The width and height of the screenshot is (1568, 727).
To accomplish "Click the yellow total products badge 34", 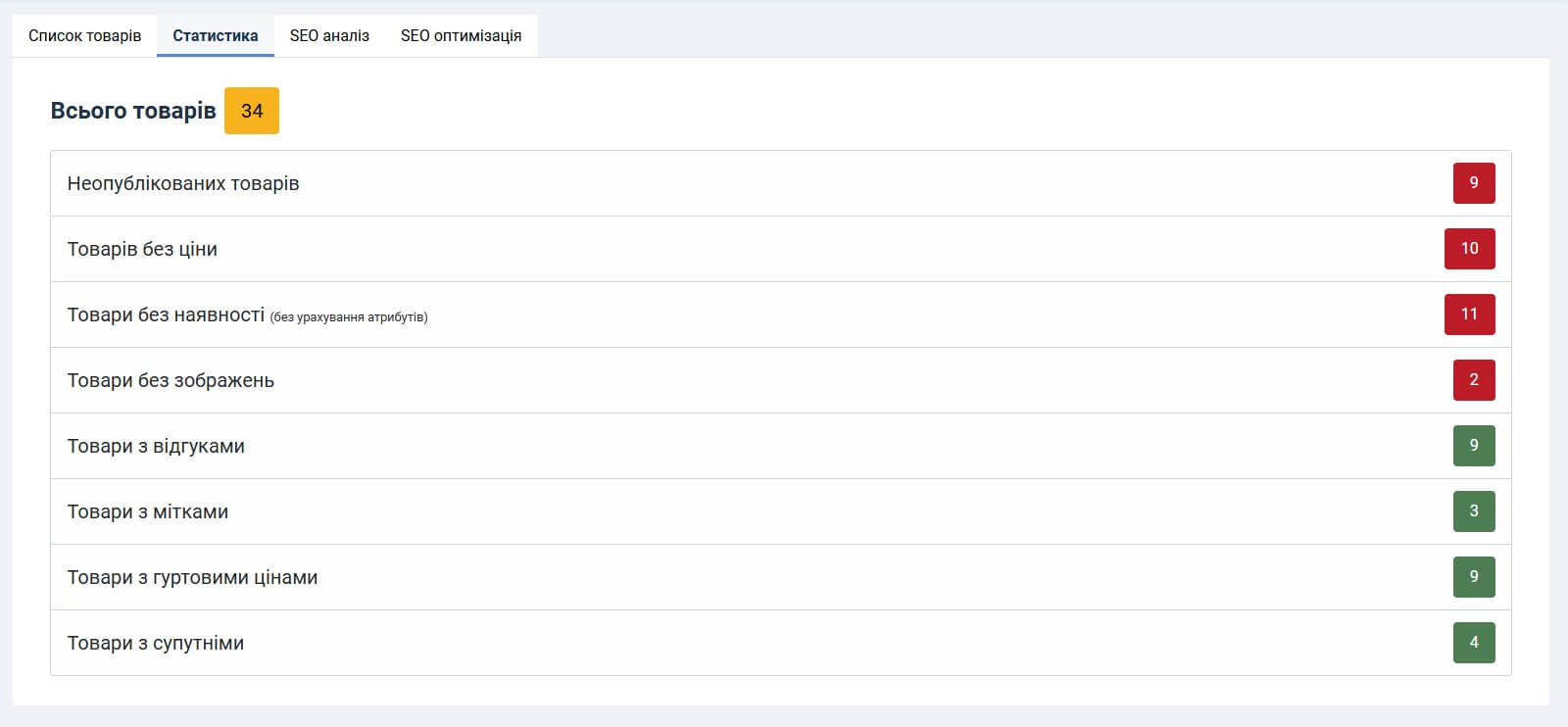I will click(x=252, y=111).
